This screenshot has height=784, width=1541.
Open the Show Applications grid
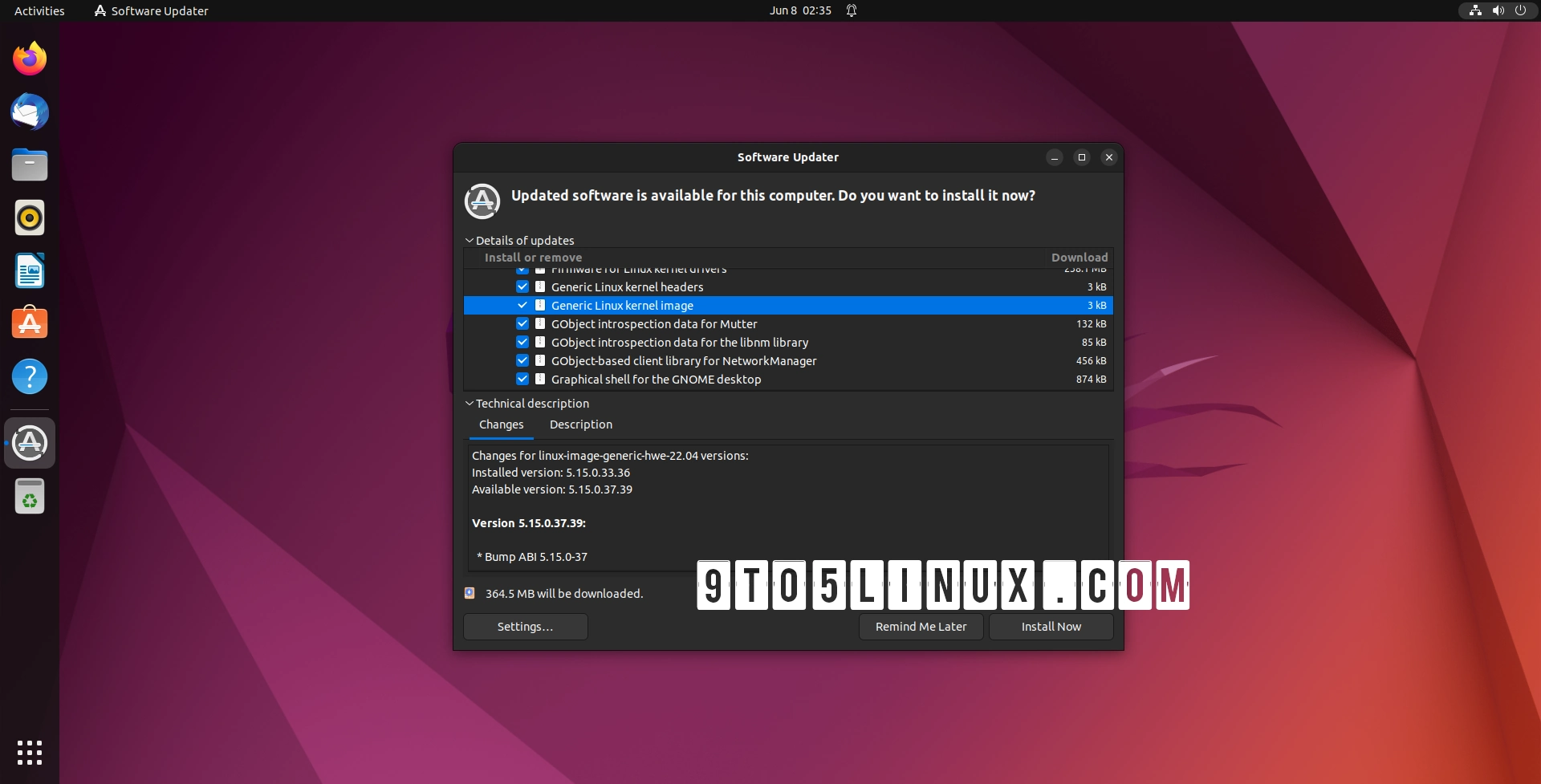(x=29, y=752)
